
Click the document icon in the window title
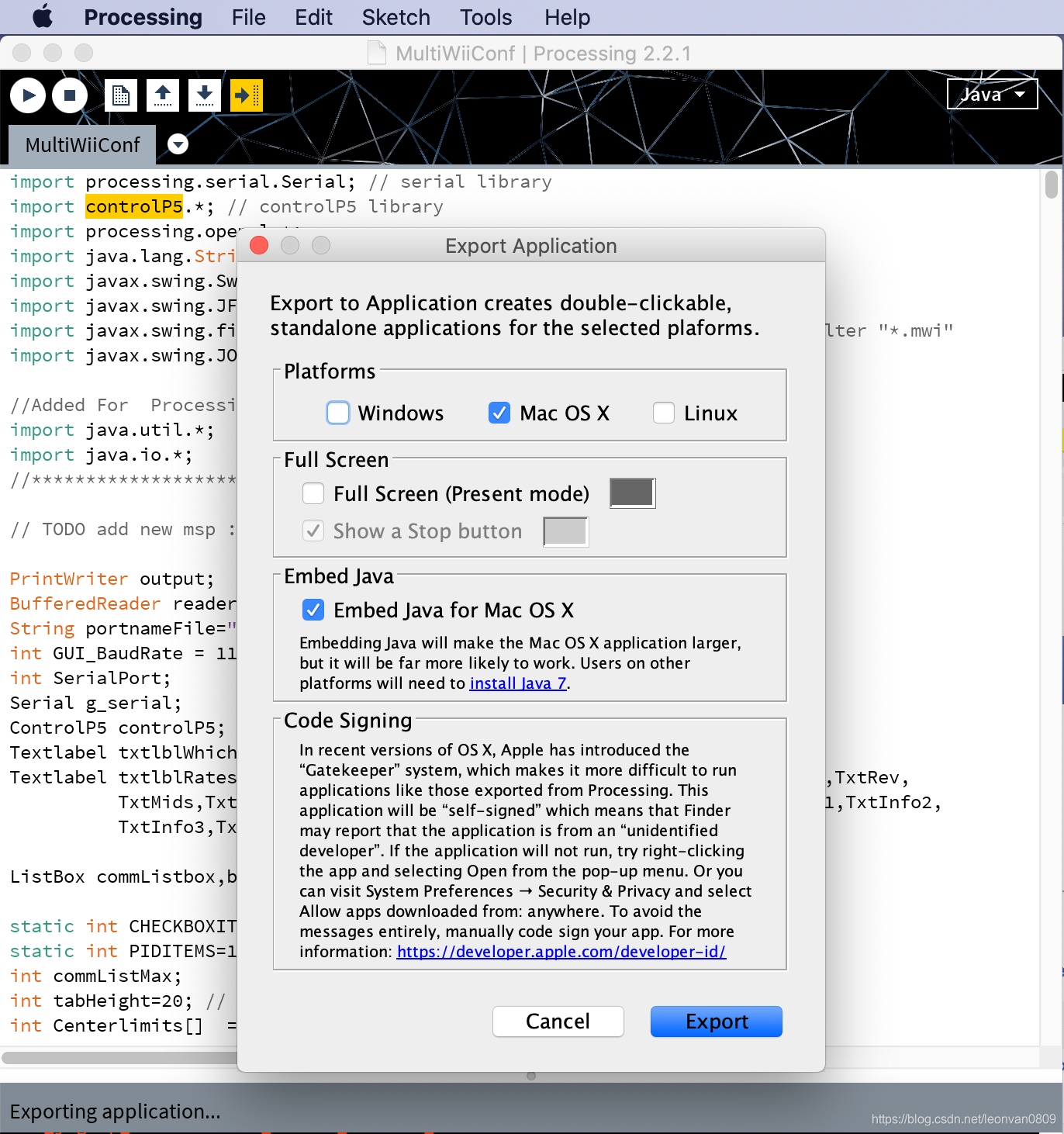pyautogui.click(x=377, y=53)
